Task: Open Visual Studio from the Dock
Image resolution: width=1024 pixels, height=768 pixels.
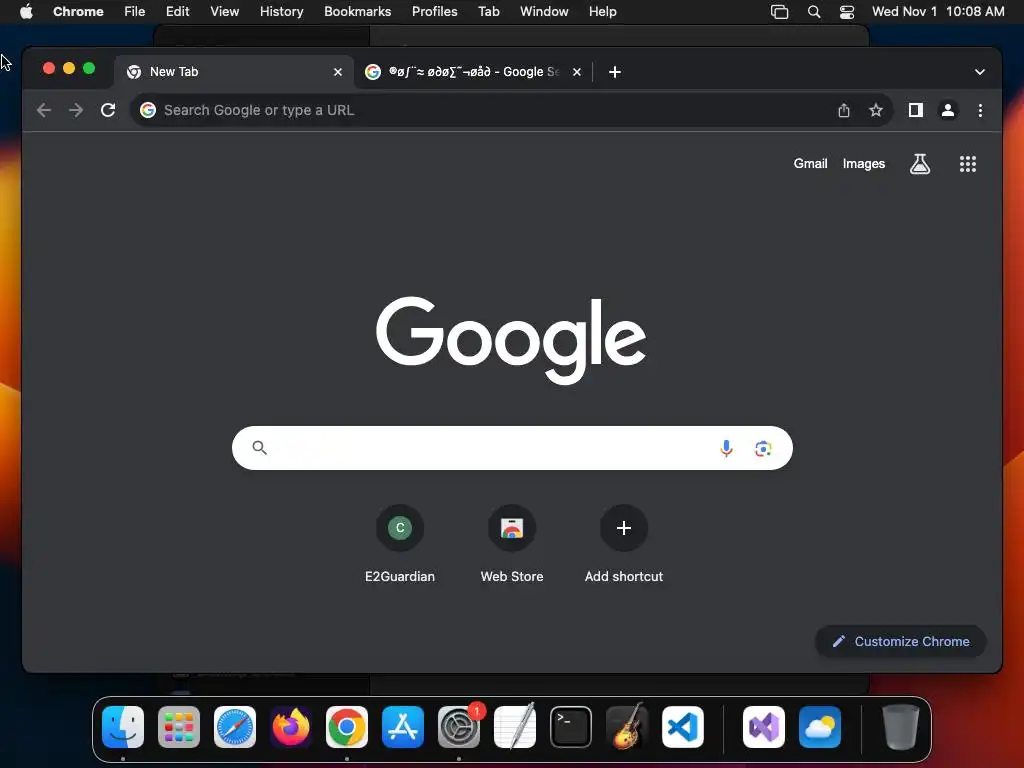Action: coord(764,727)
